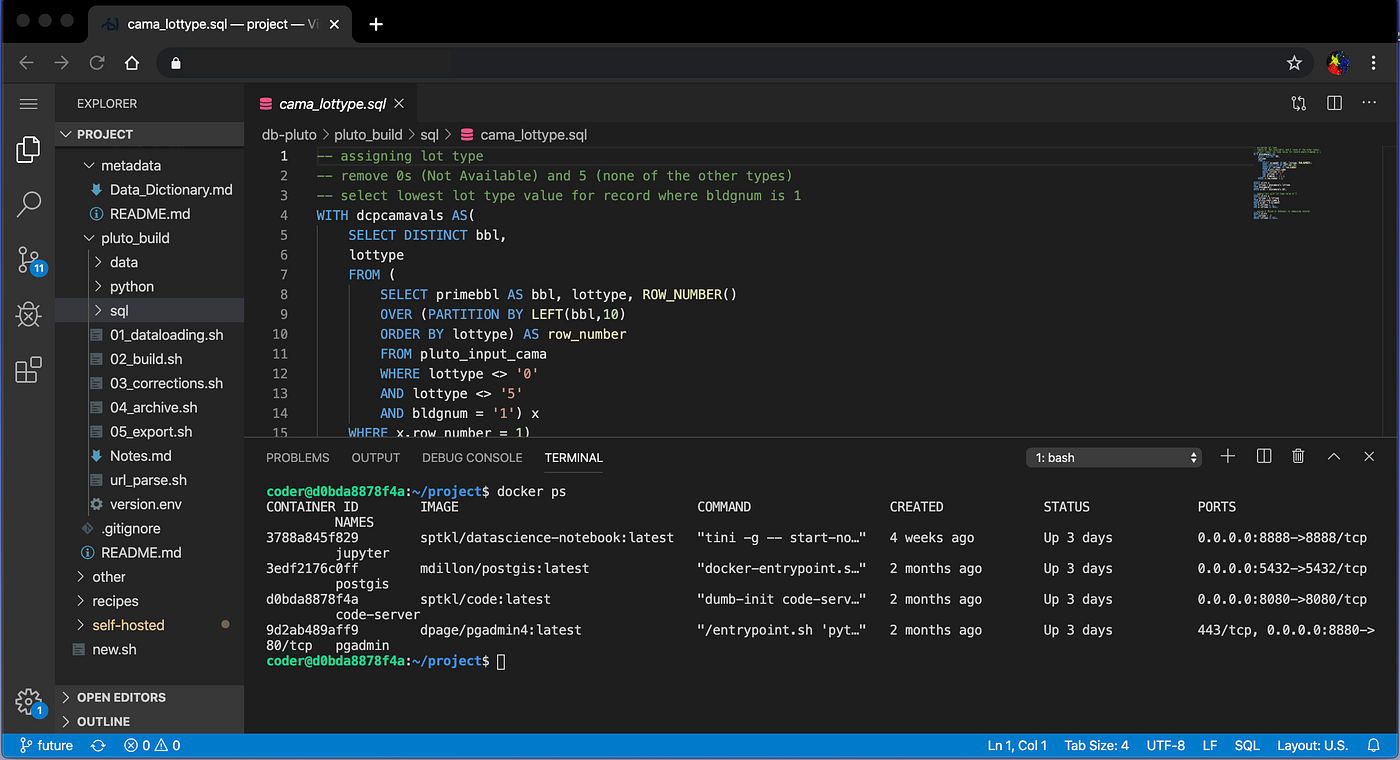Click the Manage gear icon
Screen dimensions: 1400x760
point(28,700)
